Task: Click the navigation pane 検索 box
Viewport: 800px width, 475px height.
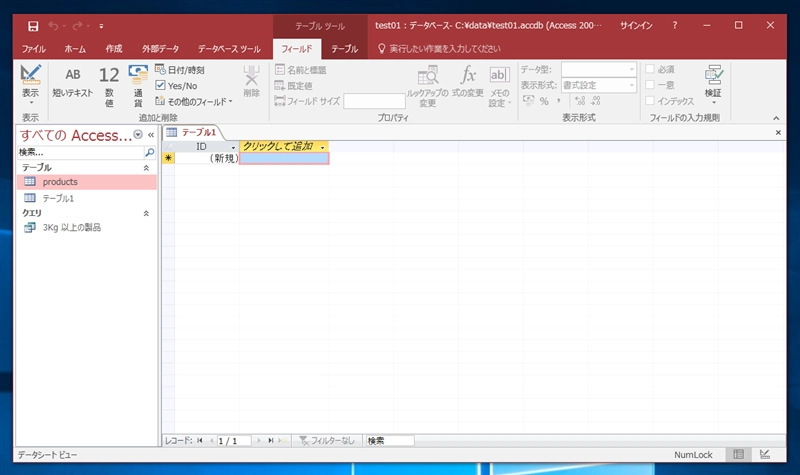Action: tap(81, 152)
